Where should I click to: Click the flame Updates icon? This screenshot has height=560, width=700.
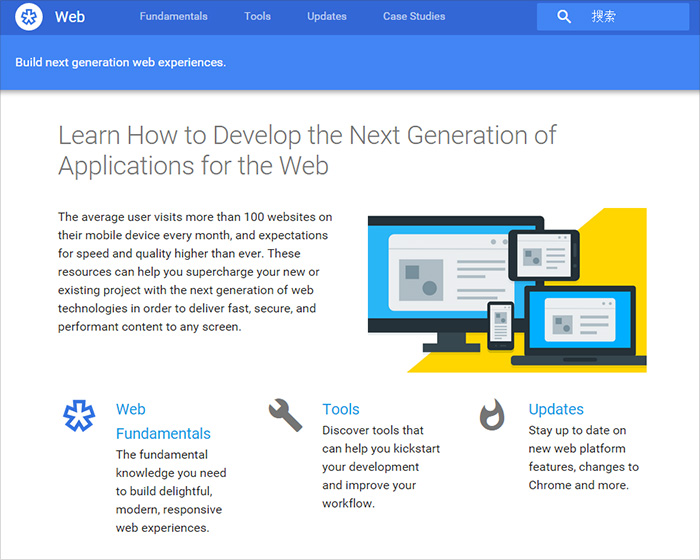click(491, 414)
